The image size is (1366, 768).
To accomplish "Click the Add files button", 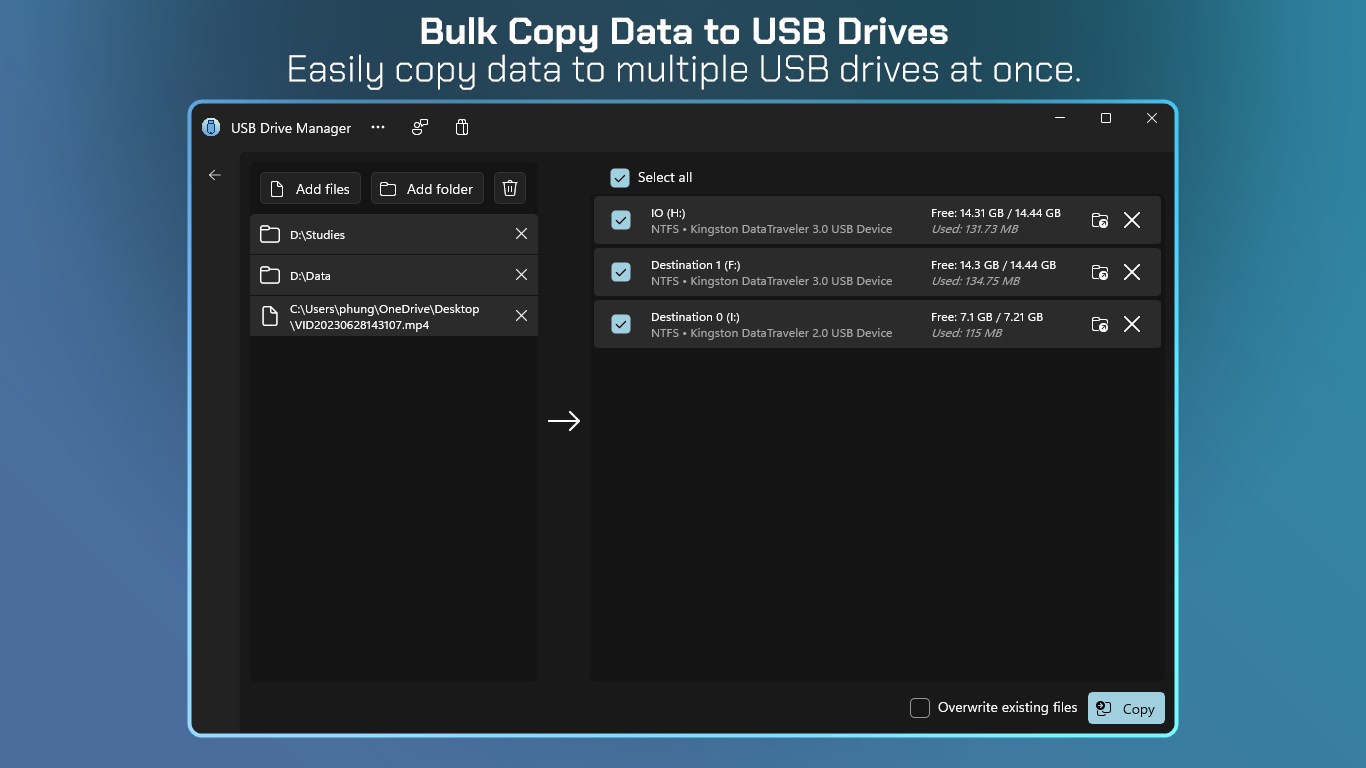I will [310, 188].
